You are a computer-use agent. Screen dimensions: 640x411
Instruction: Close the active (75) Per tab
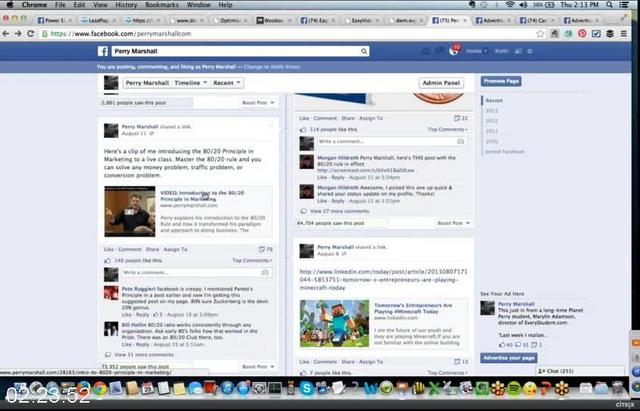point(464,20)
